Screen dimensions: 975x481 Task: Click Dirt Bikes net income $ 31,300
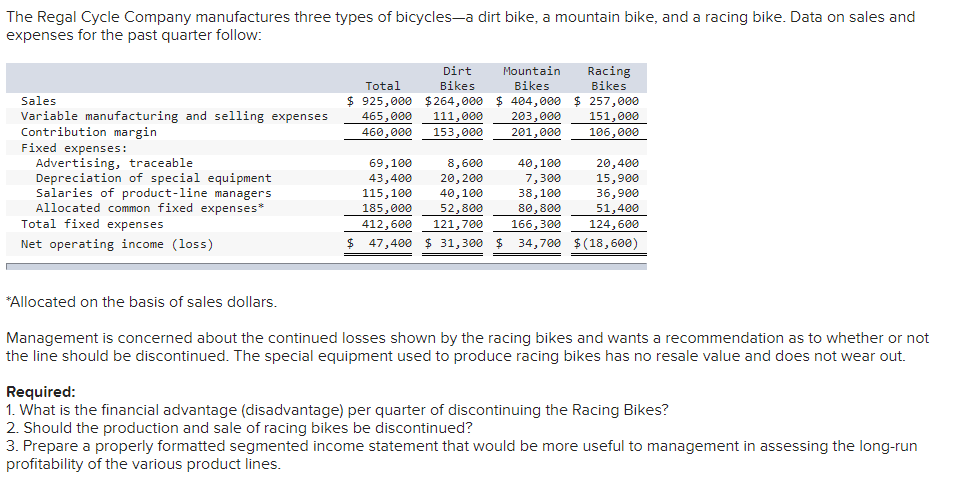(x=454, y=244)
